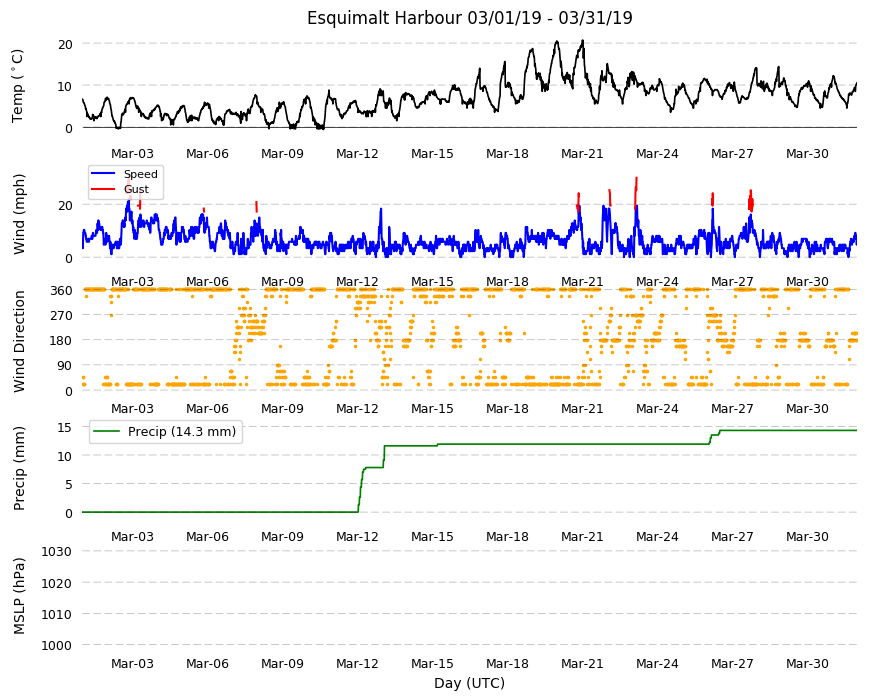Click the Gust legend text

136,189
